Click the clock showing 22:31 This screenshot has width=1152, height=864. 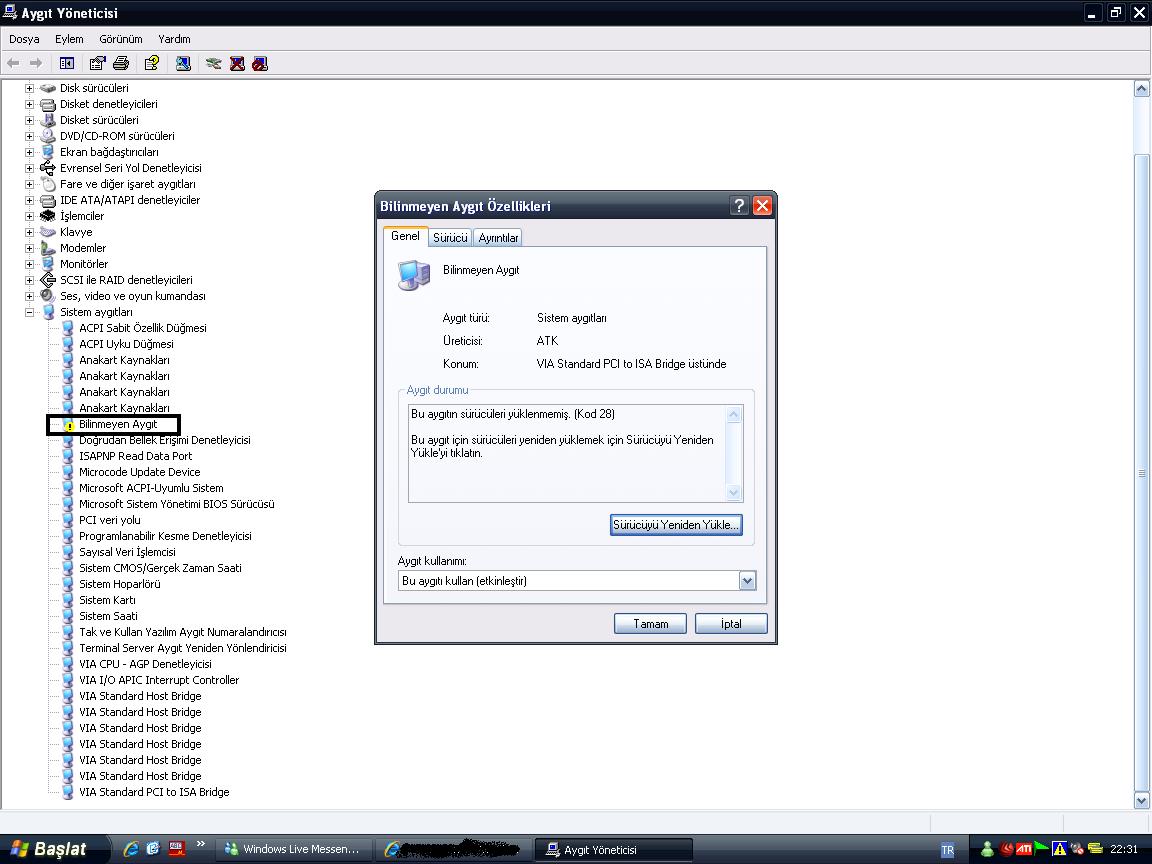pyautogui.click(x=1124, y=849)
